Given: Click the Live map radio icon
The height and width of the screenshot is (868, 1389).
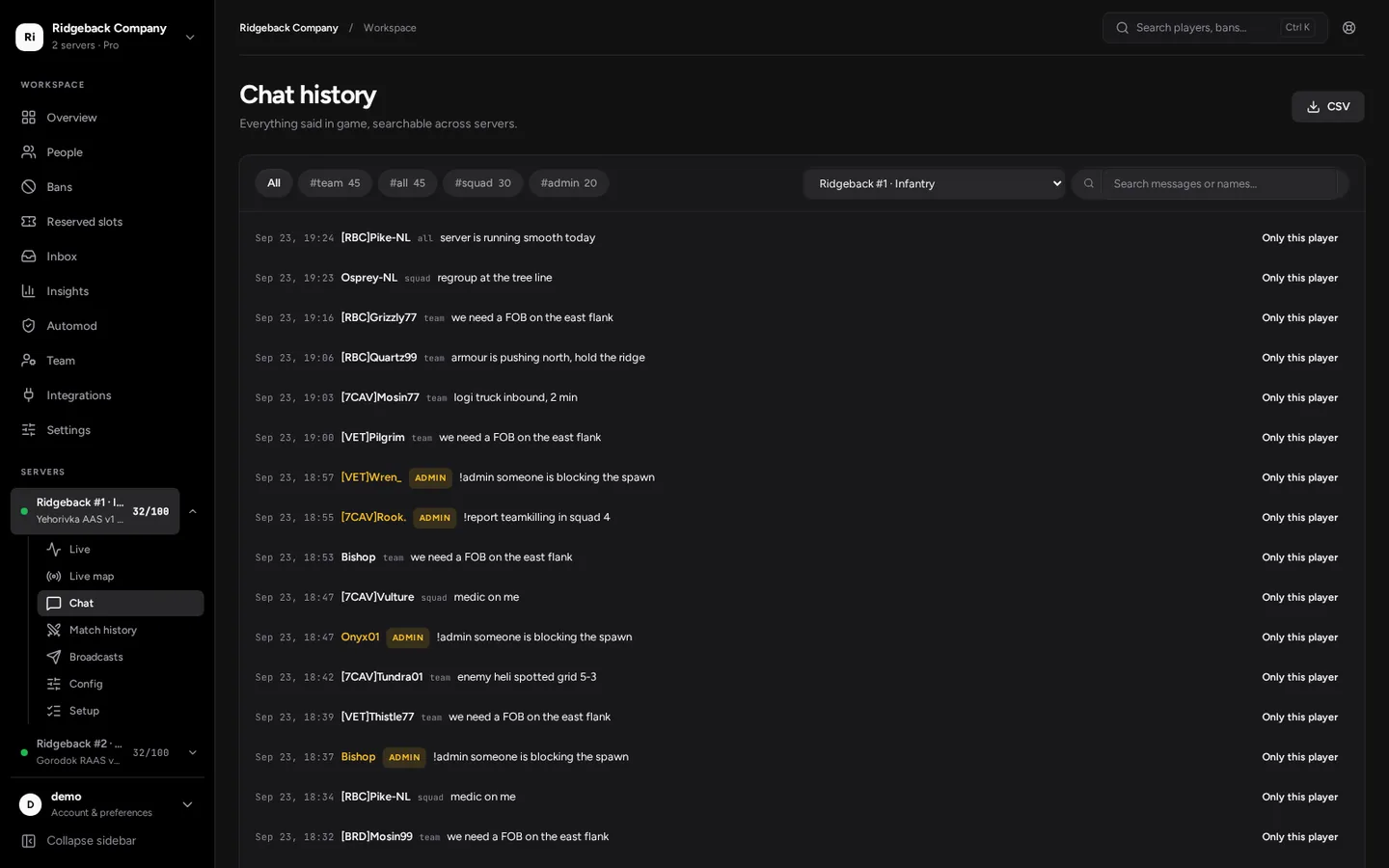Looking at the screenshot, I should pyautogui.click(x=54, y=577).
